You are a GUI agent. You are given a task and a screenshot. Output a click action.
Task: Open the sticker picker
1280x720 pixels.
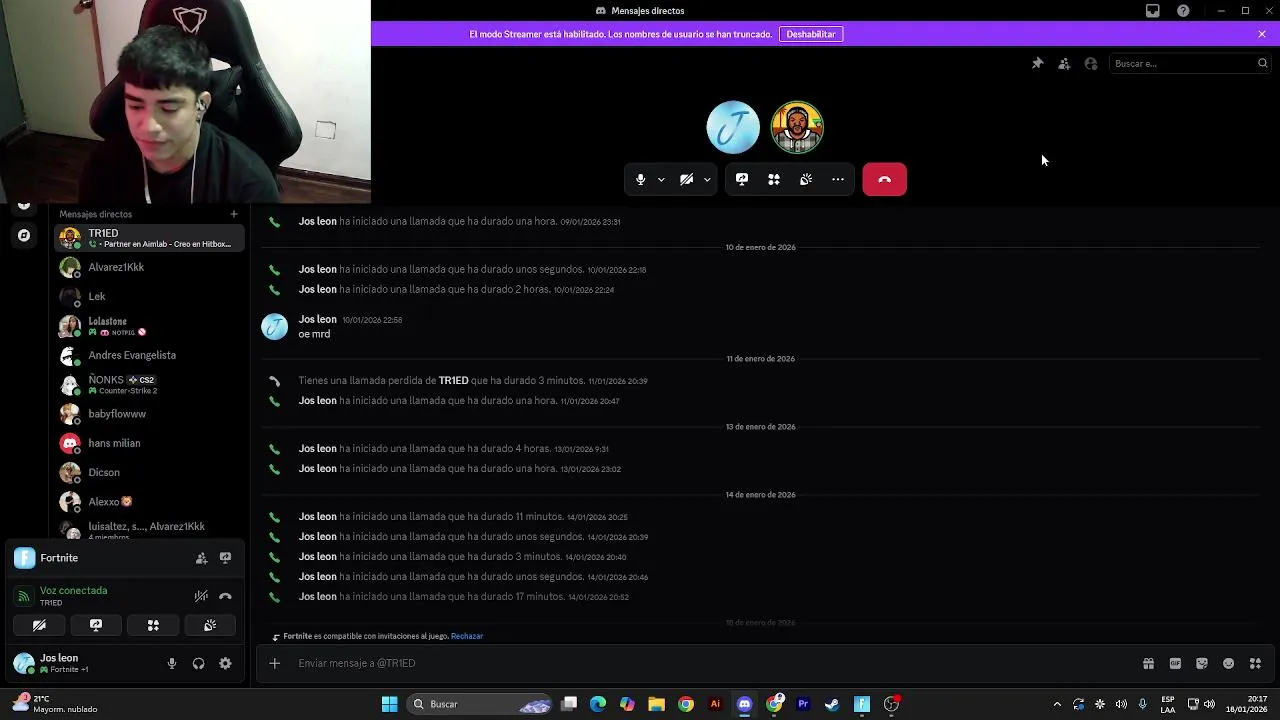(x=1202, y=663)
